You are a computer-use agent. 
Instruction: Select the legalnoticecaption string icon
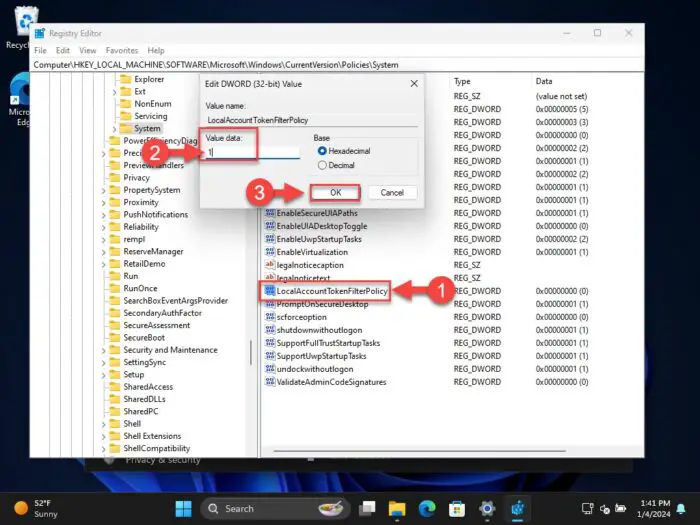pos(270,265)
